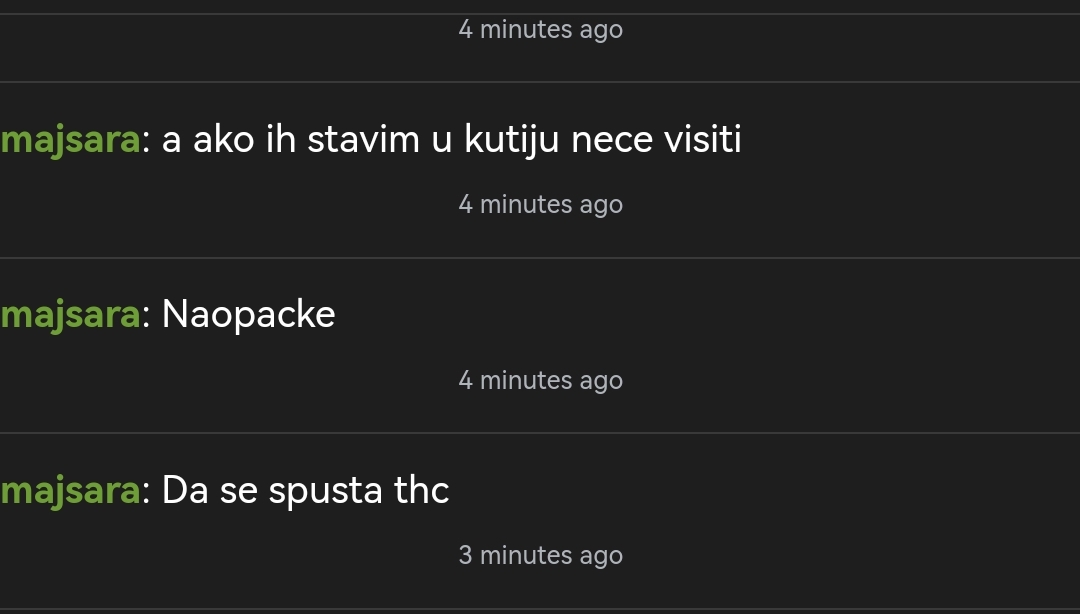Click the divider line above the kutiju message
This screenshot has width=1080, height=614.
[540, 82]
